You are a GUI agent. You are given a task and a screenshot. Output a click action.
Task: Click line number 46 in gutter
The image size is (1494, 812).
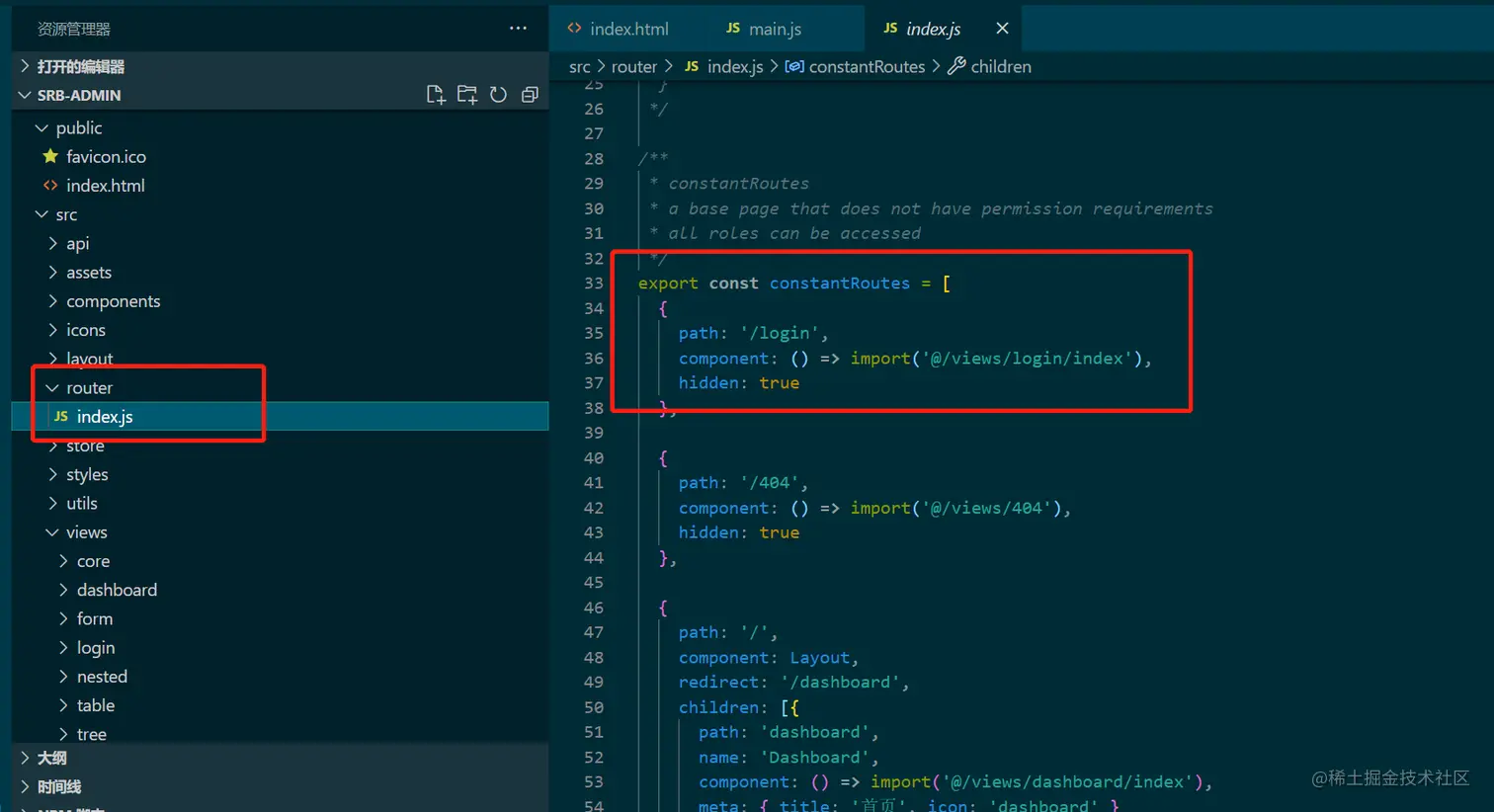(593, 608)
